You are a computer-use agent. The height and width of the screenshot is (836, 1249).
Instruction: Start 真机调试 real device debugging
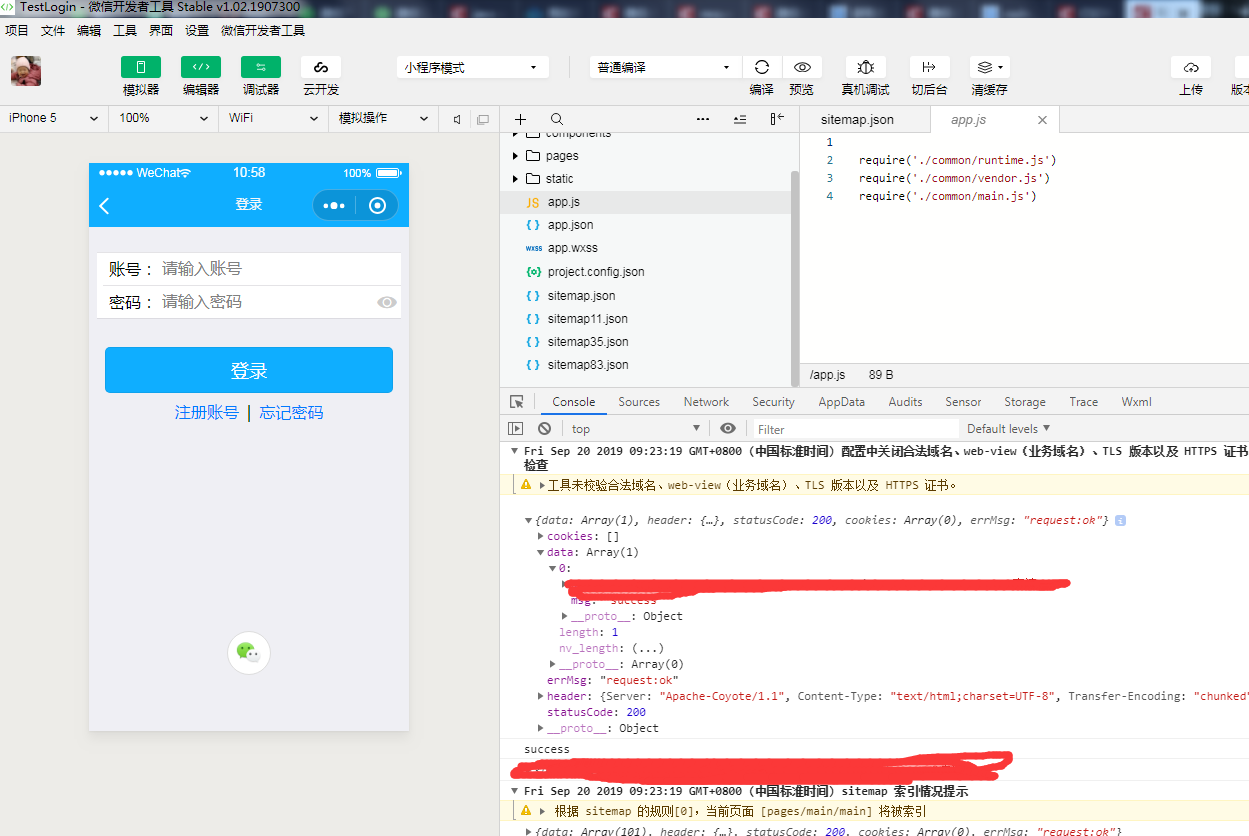pyautogui.click(x=866, y=67)
